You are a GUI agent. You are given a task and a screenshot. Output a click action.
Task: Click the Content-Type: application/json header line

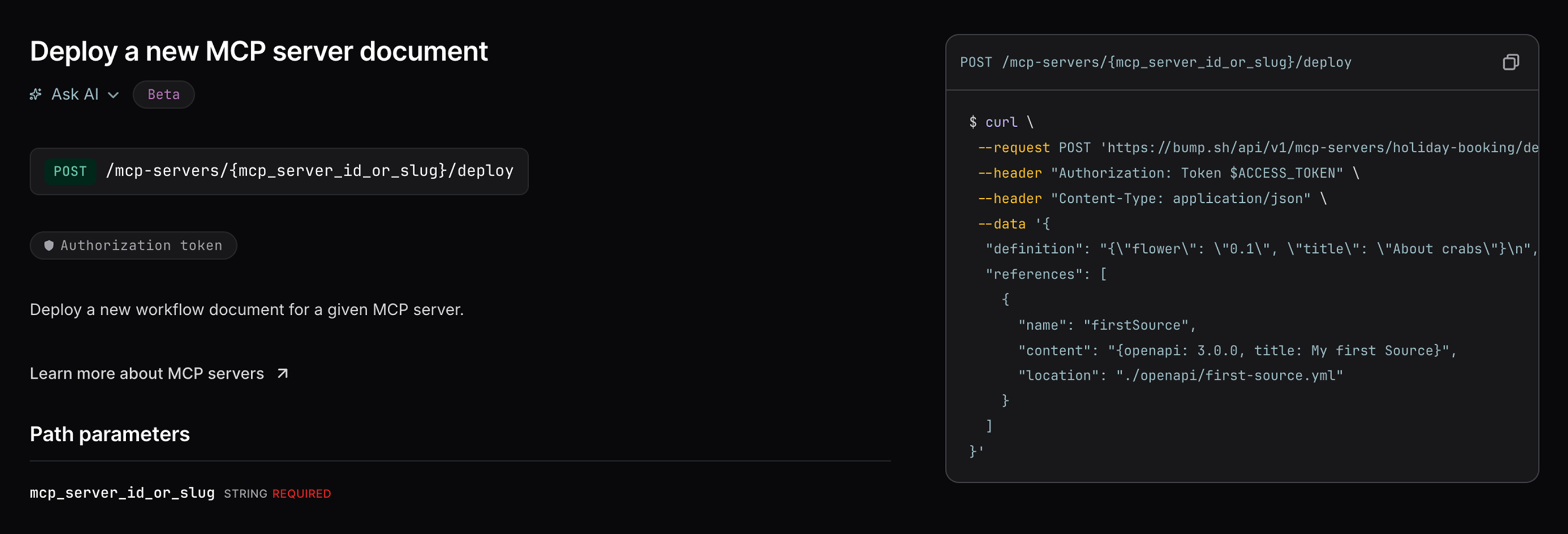coord(1152,199)
